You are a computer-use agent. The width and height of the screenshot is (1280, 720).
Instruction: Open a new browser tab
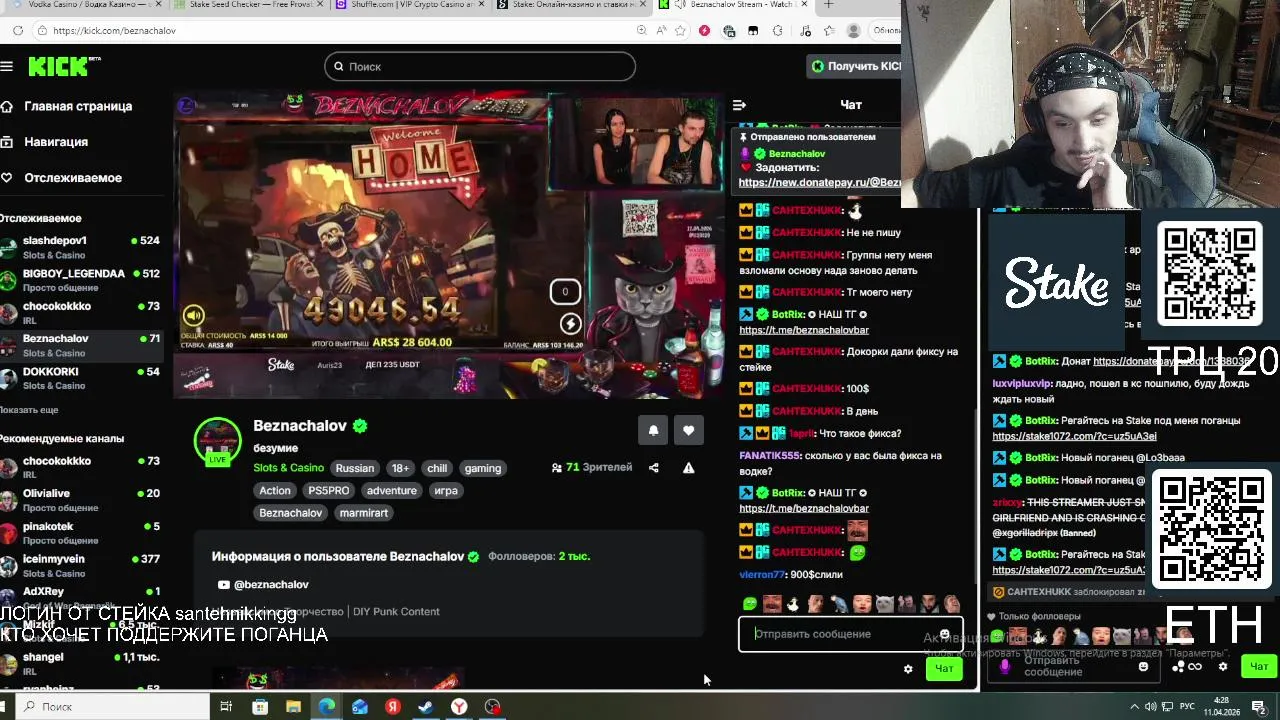pyautogui.click(x=828, y=5)
